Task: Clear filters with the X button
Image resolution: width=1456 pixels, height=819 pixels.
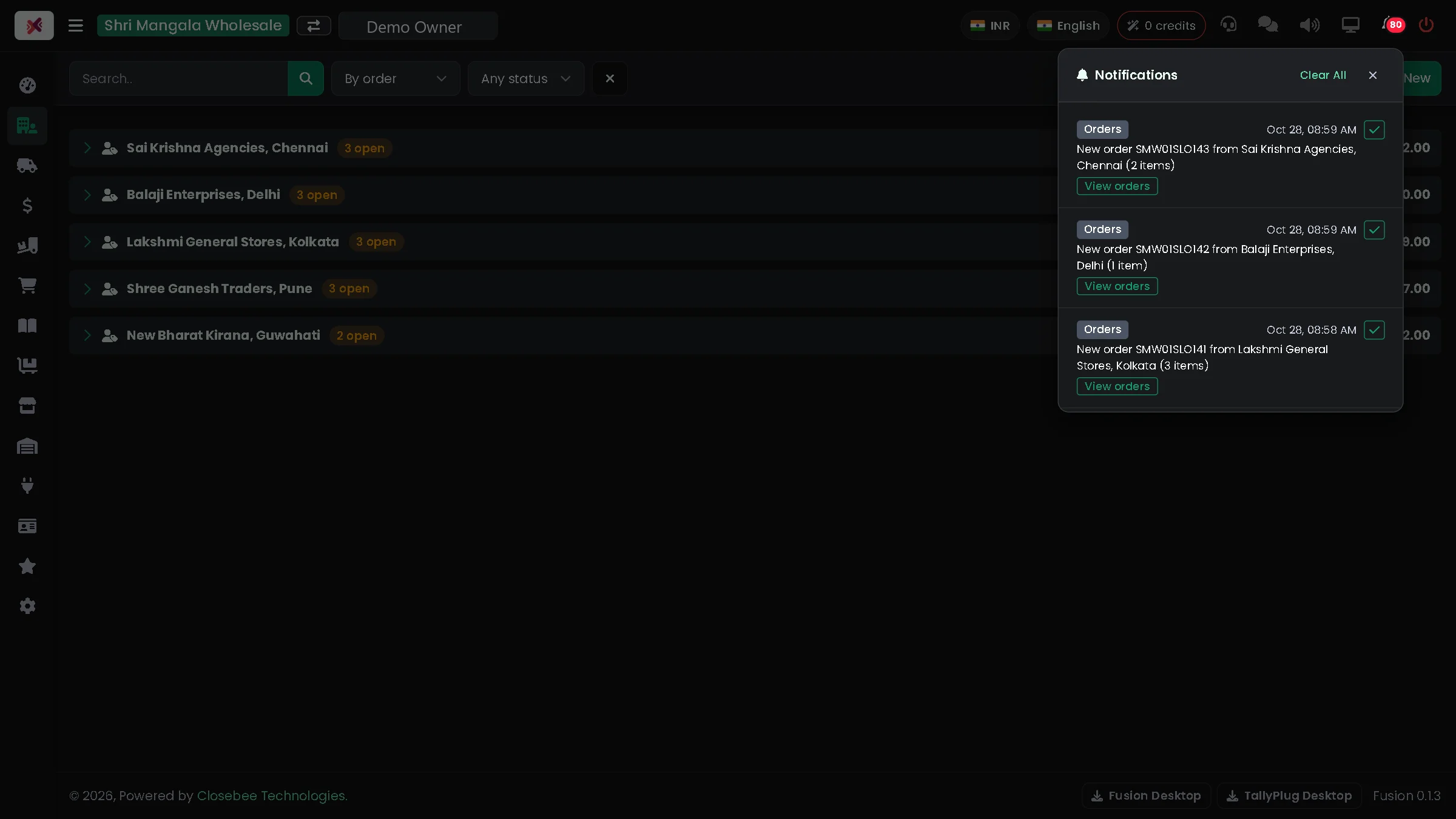Action: click(x=610, y=78)
